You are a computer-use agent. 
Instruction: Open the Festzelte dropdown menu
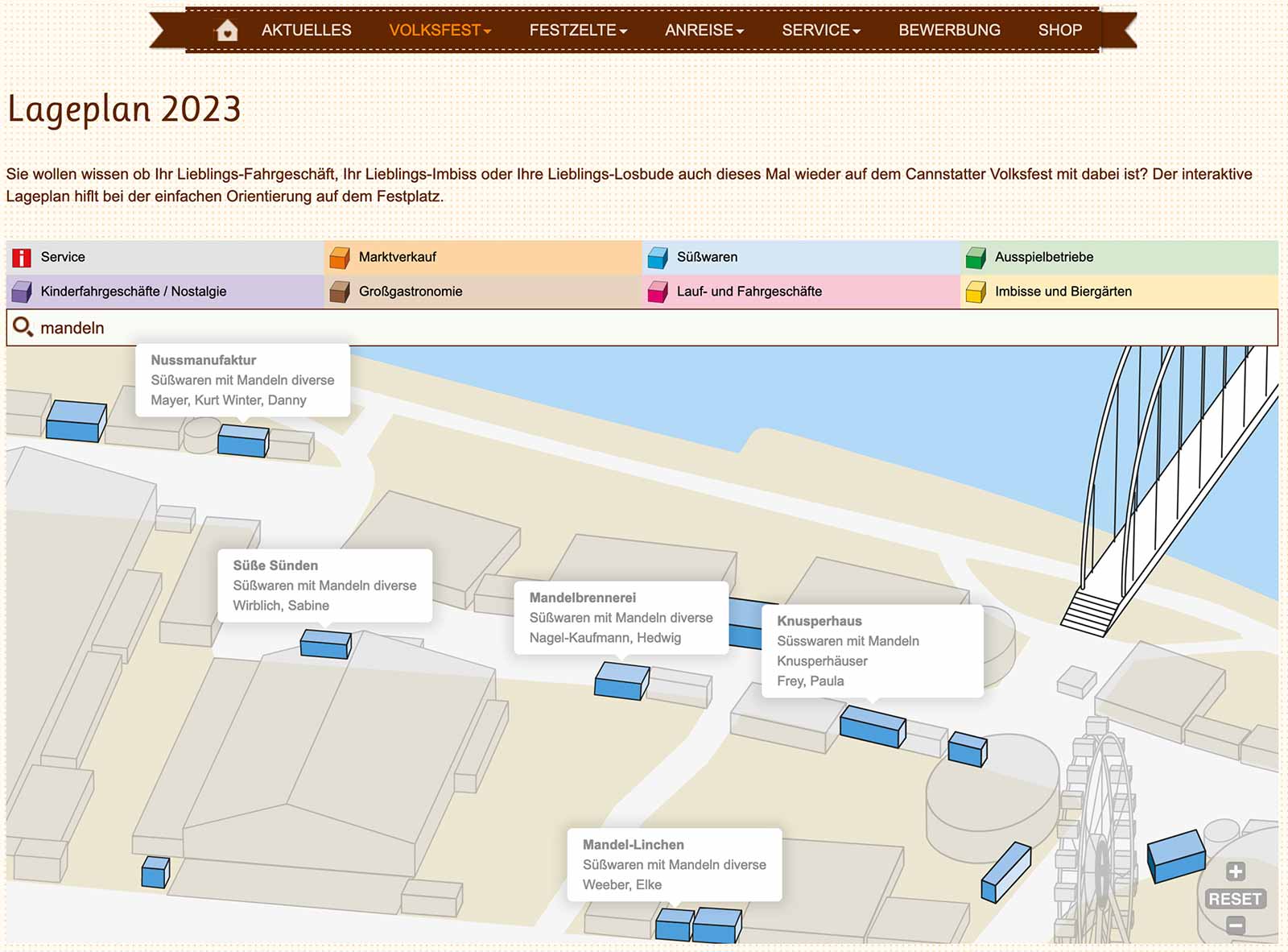coord(577,31)
